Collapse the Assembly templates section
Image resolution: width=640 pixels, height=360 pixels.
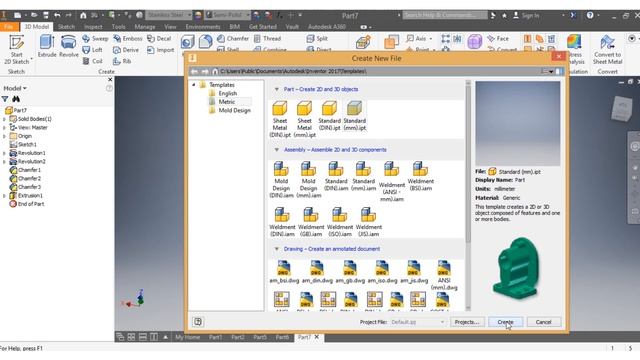pos(276,150)
